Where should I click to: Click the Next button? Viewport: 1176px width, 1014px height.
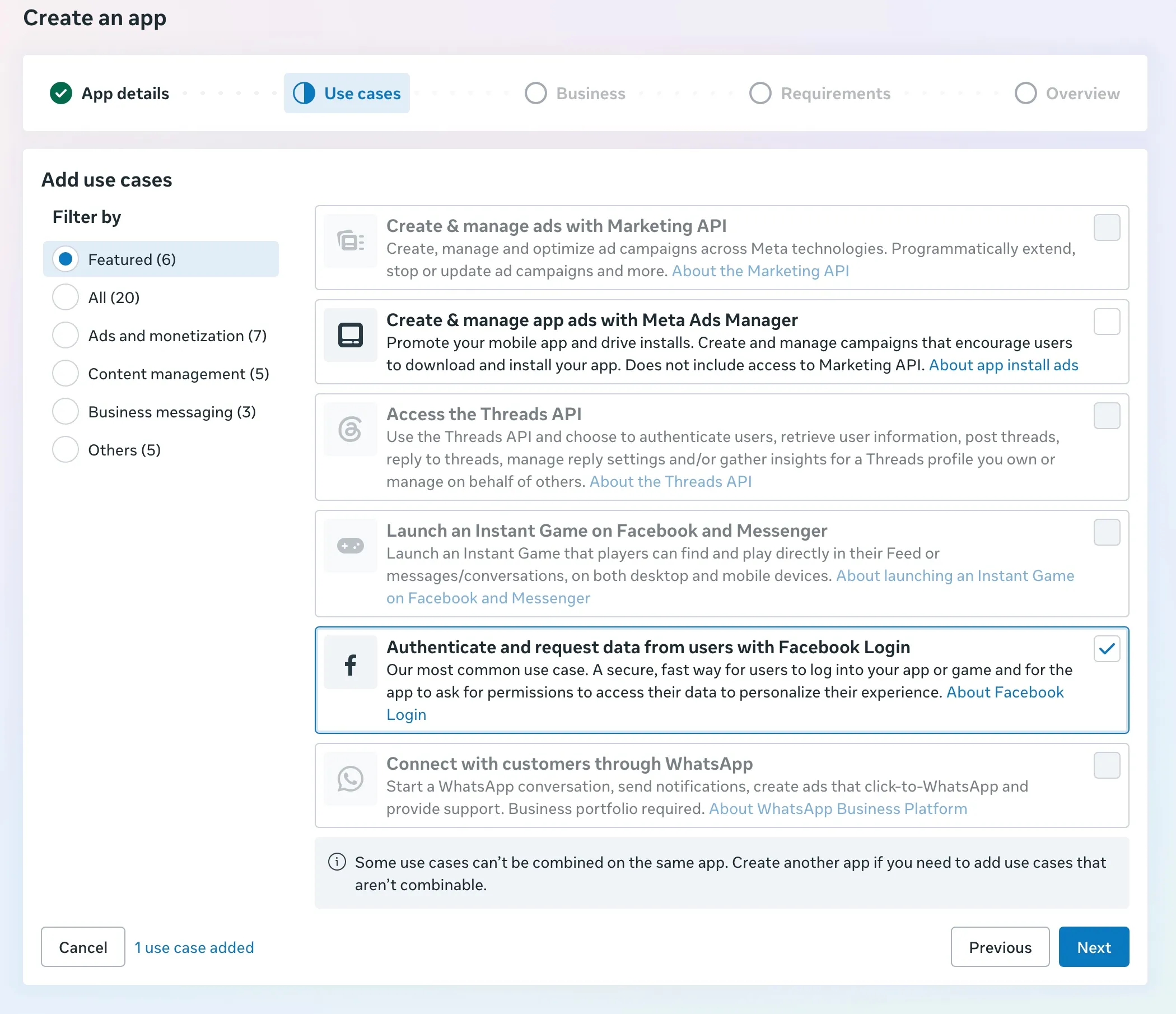coord(1094,947)
